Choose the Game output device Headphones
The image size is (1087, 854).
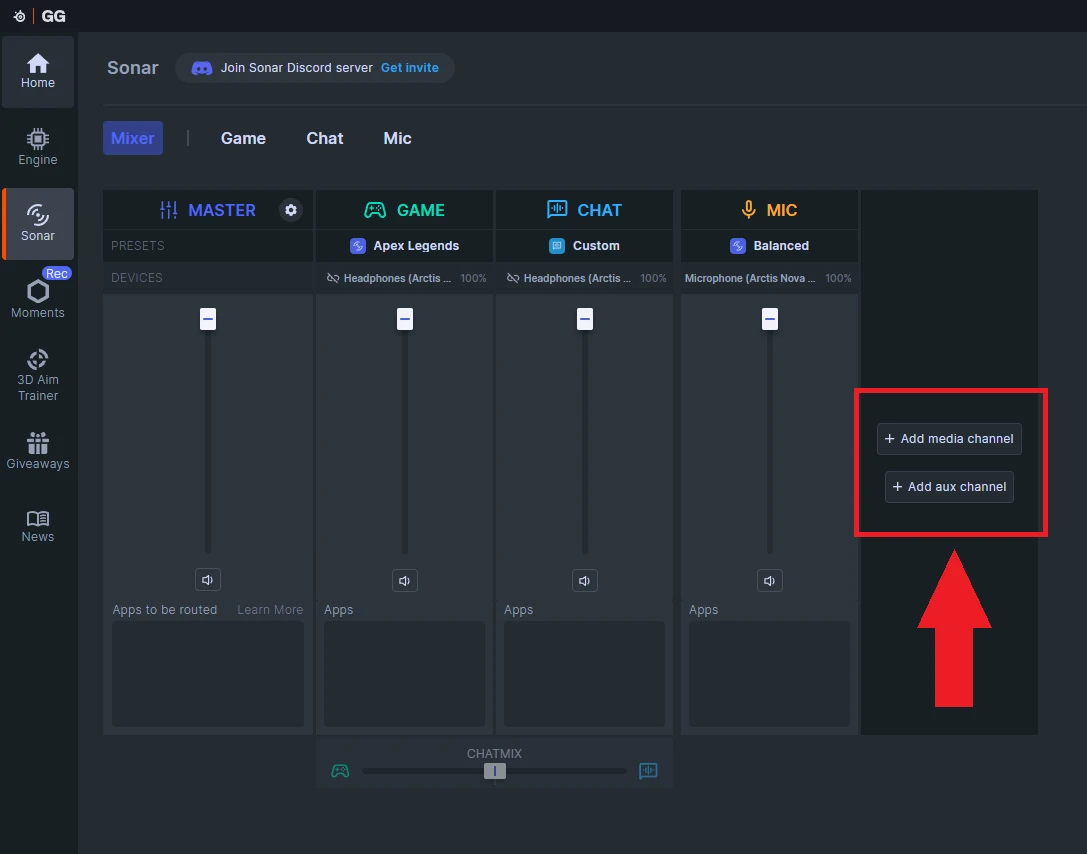pos(397,278)
